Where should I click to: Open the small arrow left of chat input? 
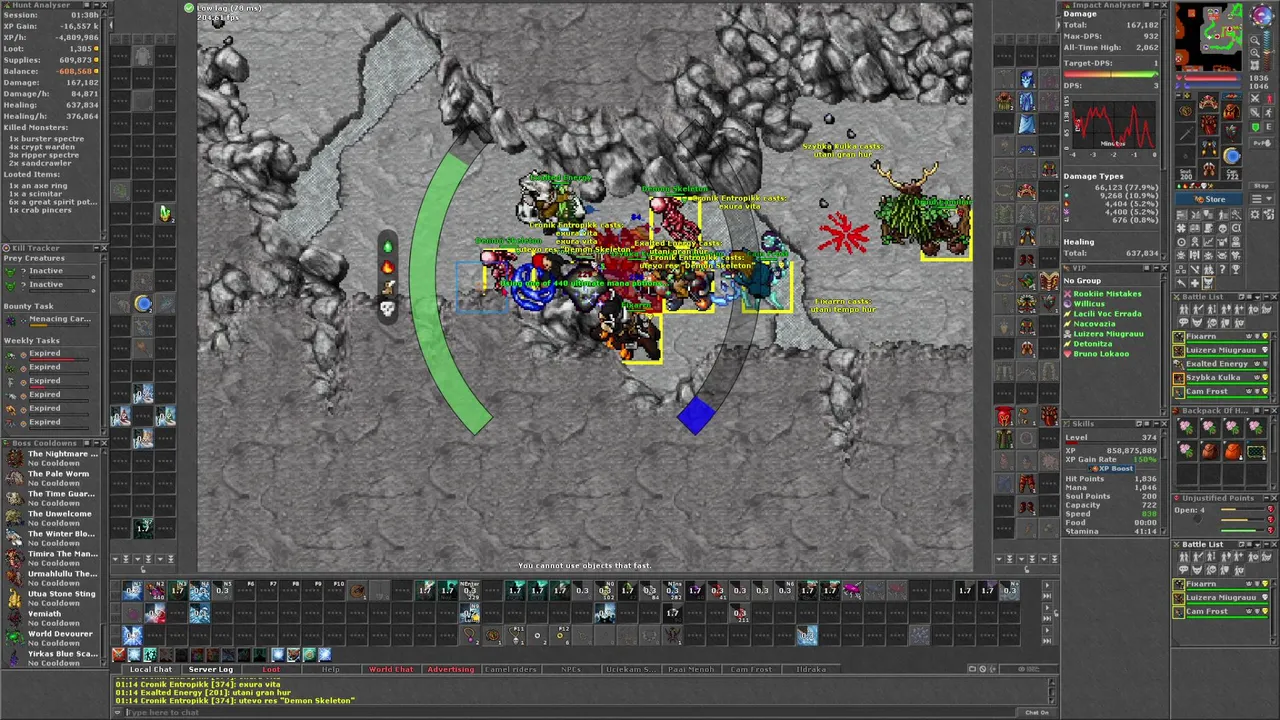click(x=119, y=712)
